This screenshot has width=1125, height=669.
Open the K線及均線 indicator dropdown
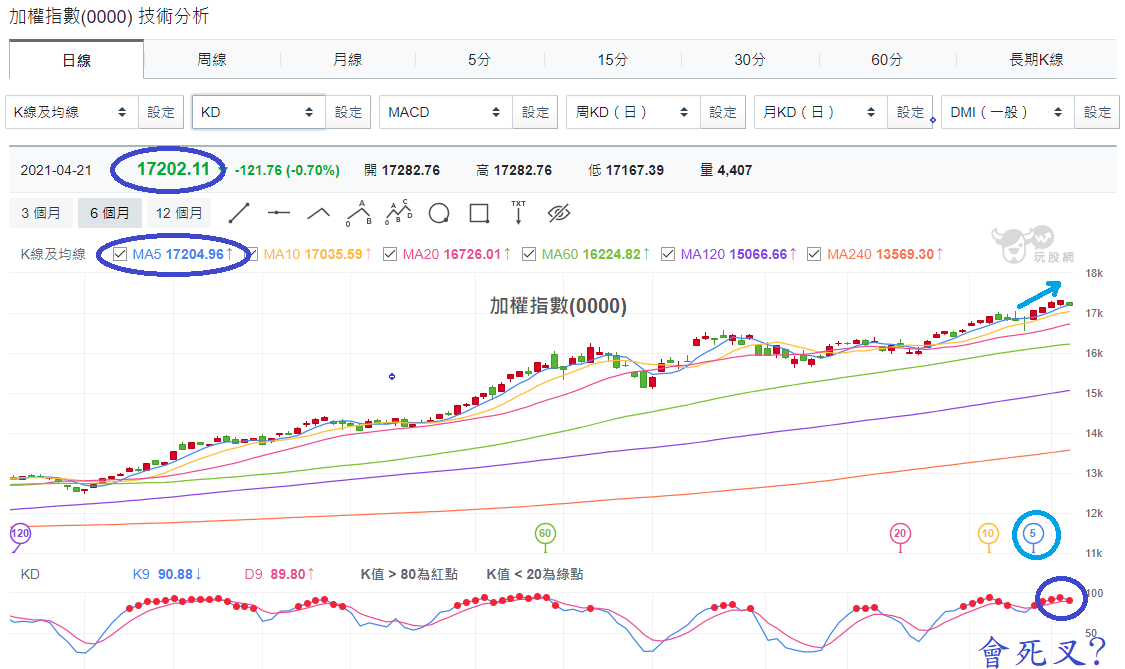[x=72, y=112]
